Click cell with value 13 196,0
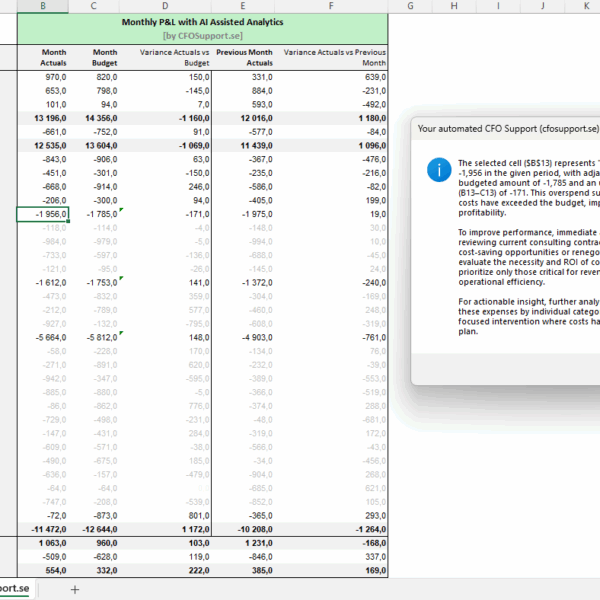This screenshot has height=600, width=600. (43, 118)
